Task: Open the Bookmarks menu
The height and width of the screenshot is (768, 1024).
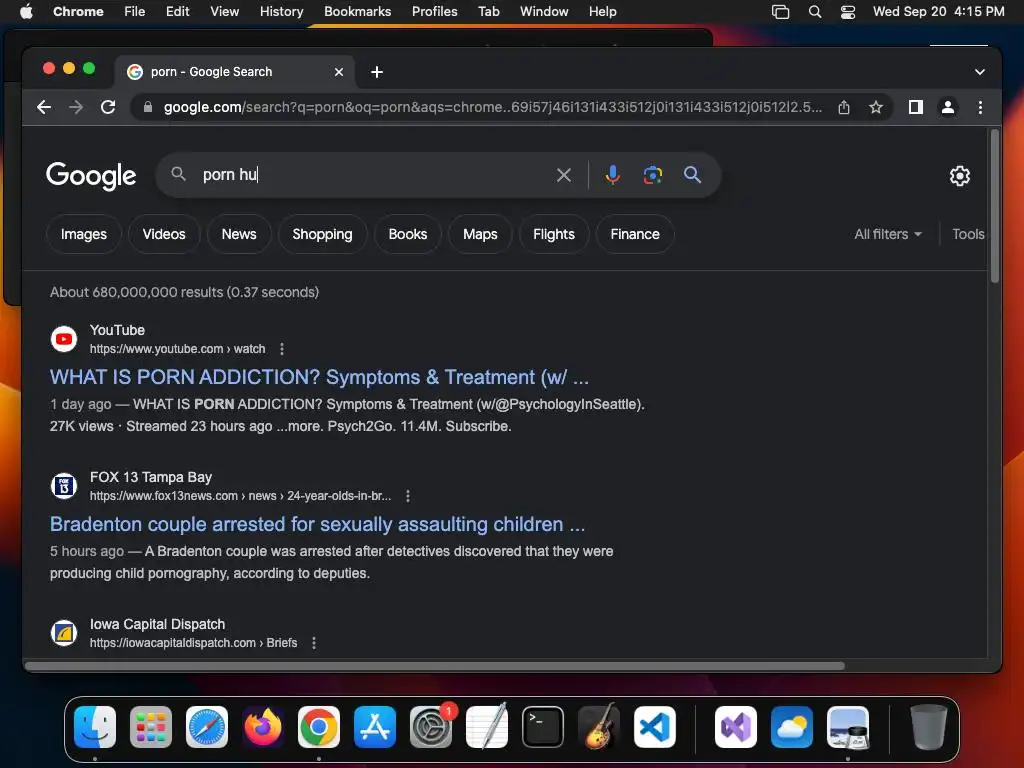Action: (357, 11)
